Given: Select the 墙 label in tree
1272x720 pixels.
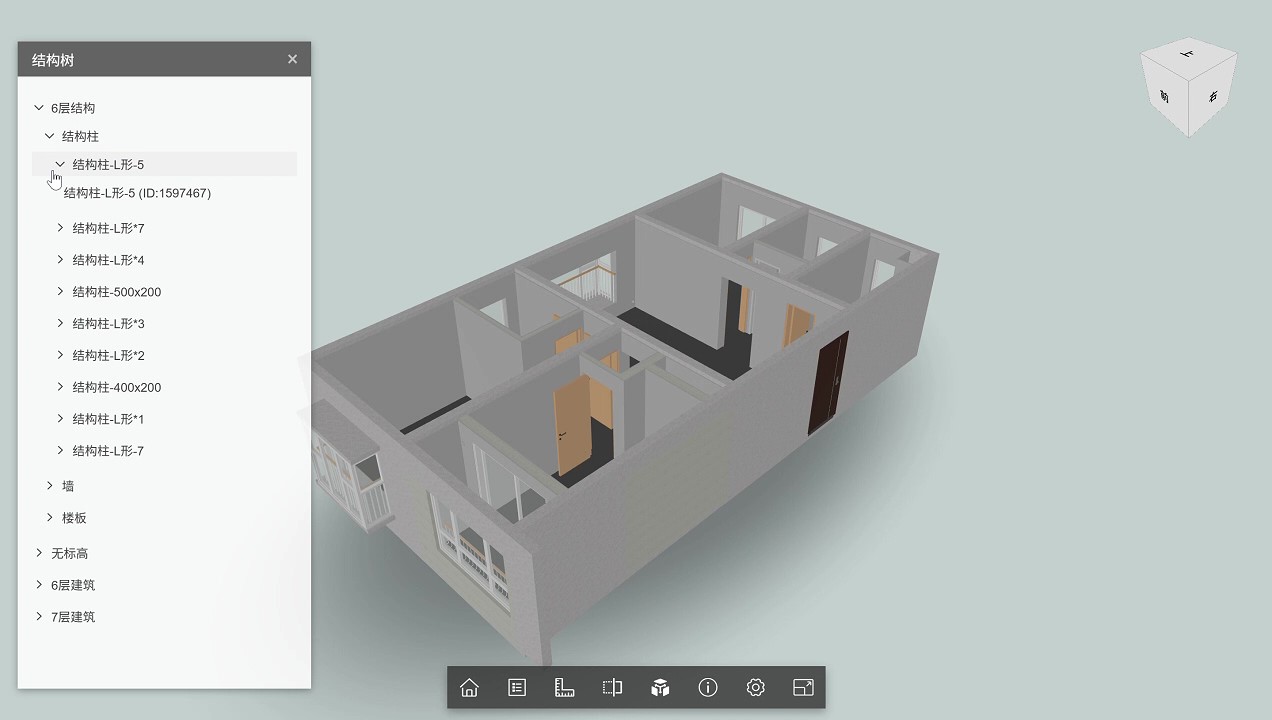Looking at the screenshot, I should 68,486.
